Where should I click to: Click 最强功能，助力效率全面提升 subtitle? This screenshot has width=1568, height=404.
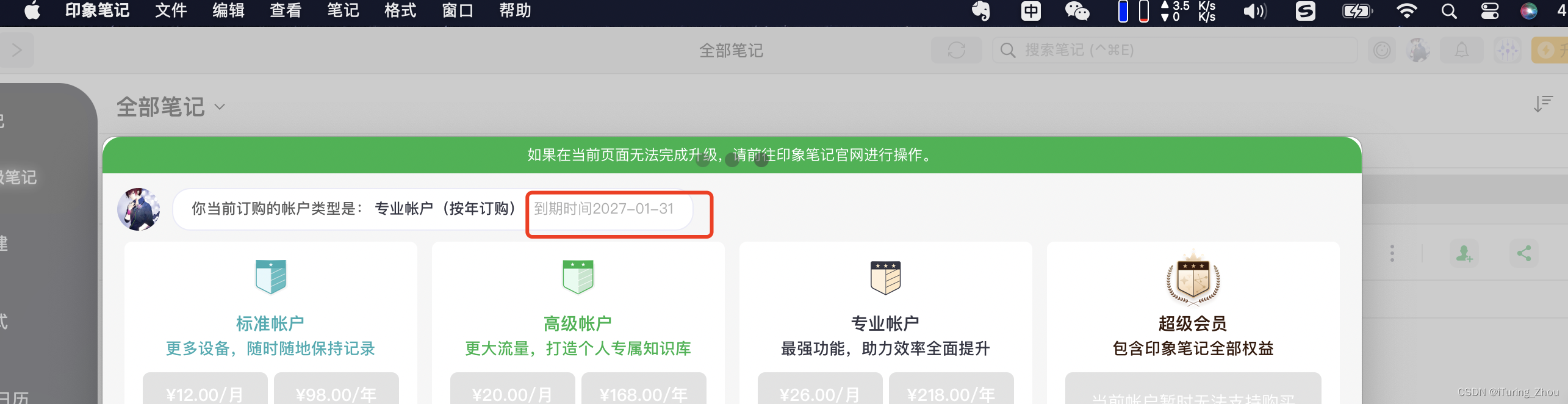(x=885, y=348)
